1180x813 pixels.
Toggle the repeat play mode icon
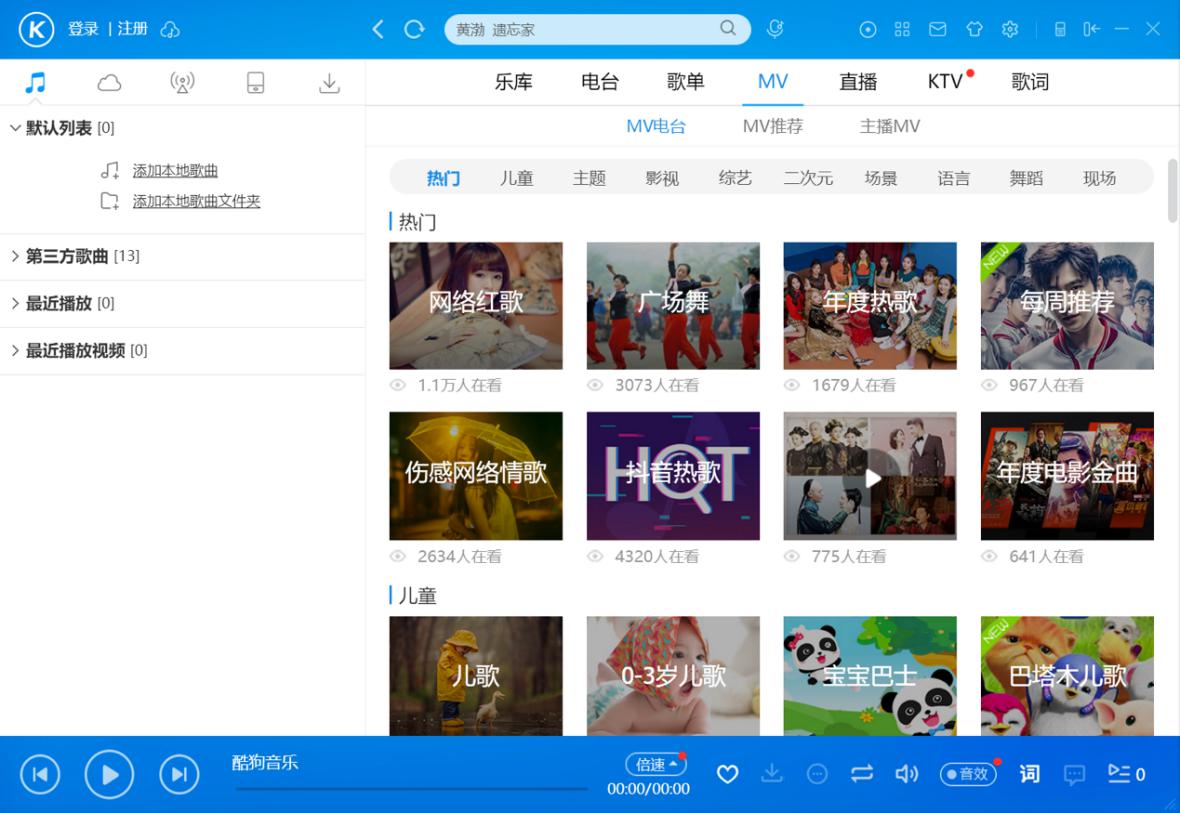coord(862,774)
